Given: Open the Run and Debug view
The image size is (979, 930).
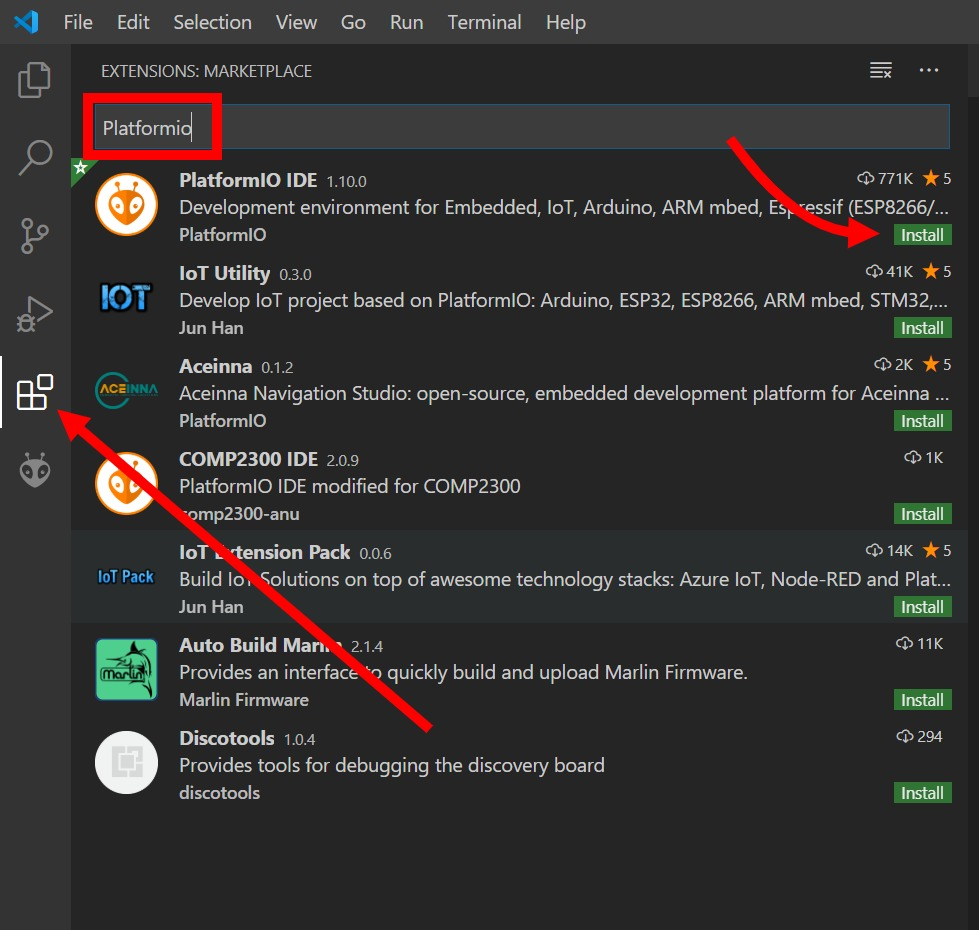Looking at the screenshot, I should (x=34, y=314).
